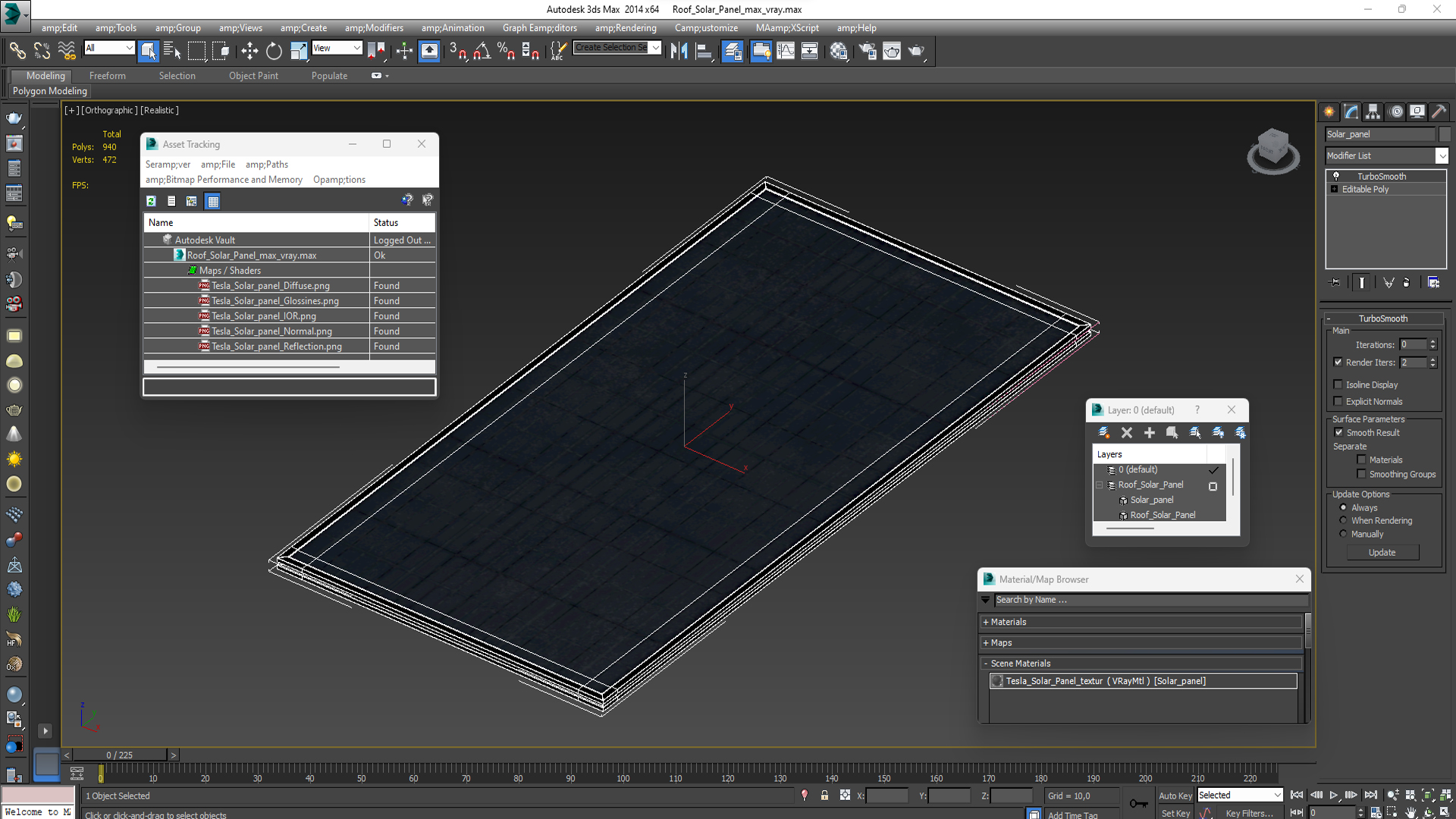Open the amp;Rendering menu
Image resolution: width=1456 pixels, height=819 pixels.
pyautogui.click(x=625, y=27)
